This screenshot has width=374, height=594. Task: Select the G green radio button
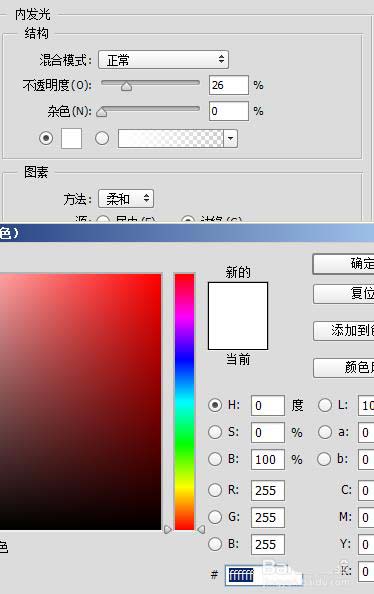click(215, 517)
